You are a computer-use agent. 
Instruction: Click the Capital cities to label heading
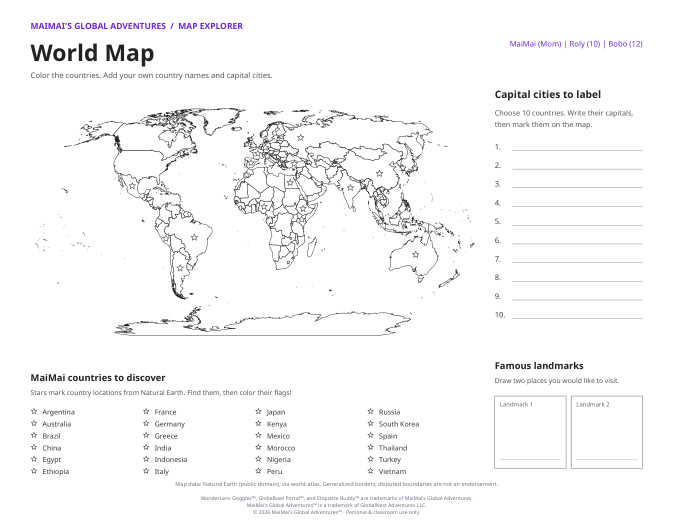[x=548, y=95]
